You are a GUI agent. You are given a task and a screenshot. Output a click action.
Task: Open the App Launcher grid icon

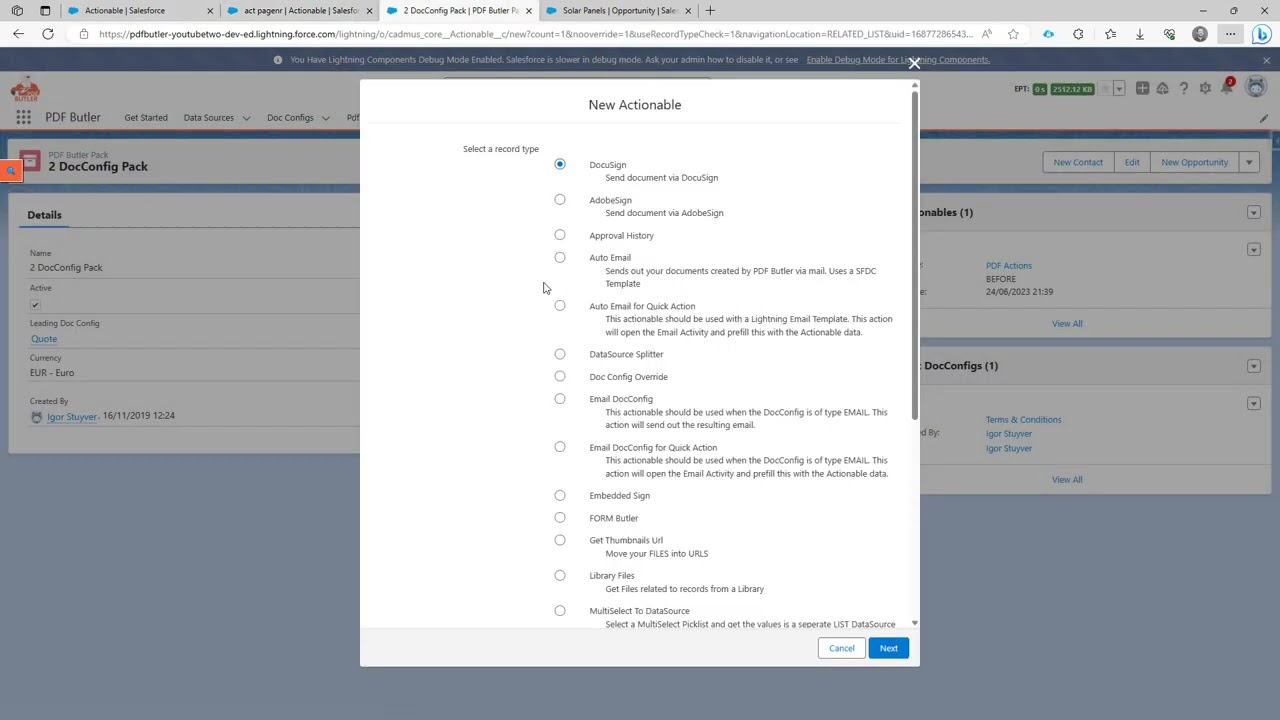click(x=23, y=117)
